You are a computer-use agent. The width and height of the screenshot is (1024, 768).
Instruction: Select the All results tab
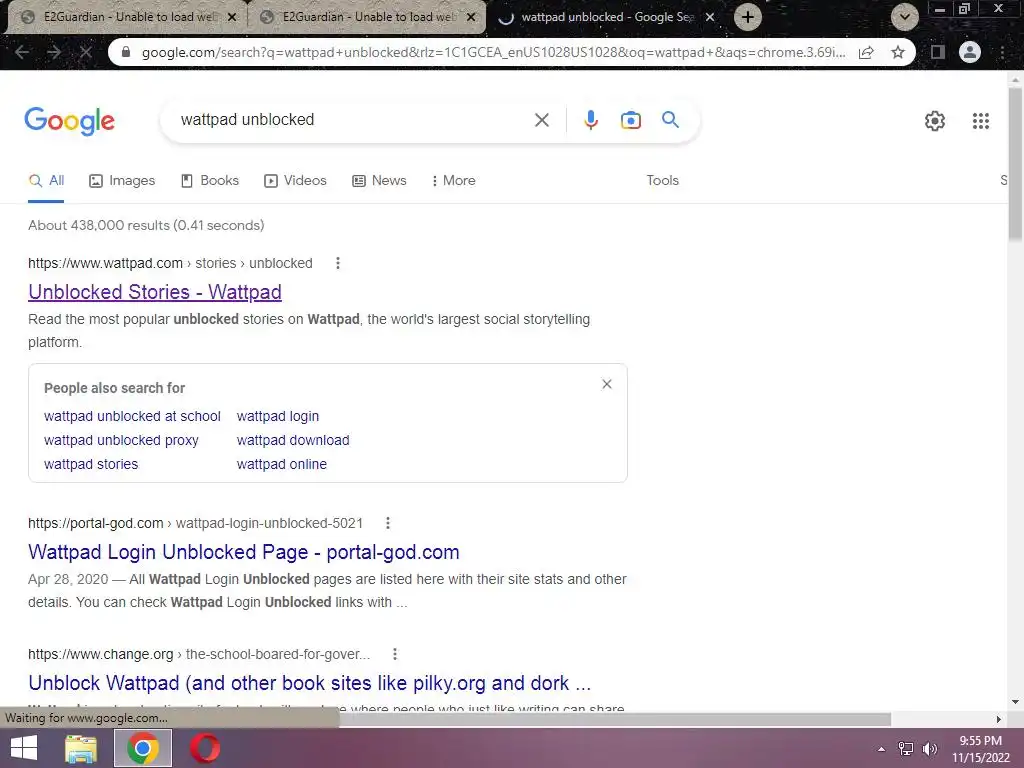(46, 181)
